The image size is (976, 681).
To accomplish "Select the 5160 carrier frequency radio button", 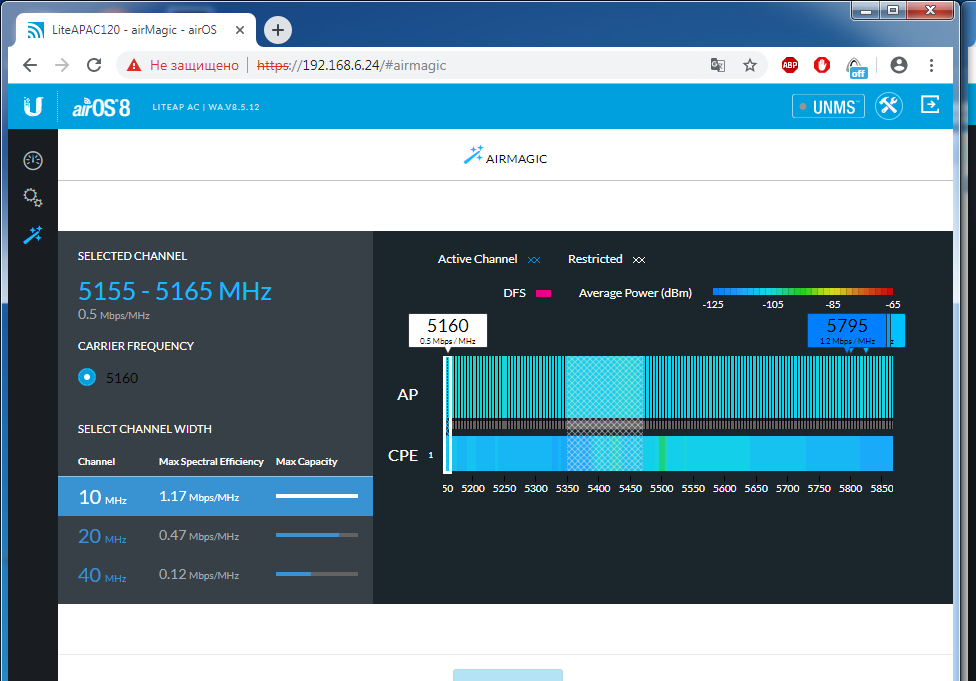I will 87,377.
